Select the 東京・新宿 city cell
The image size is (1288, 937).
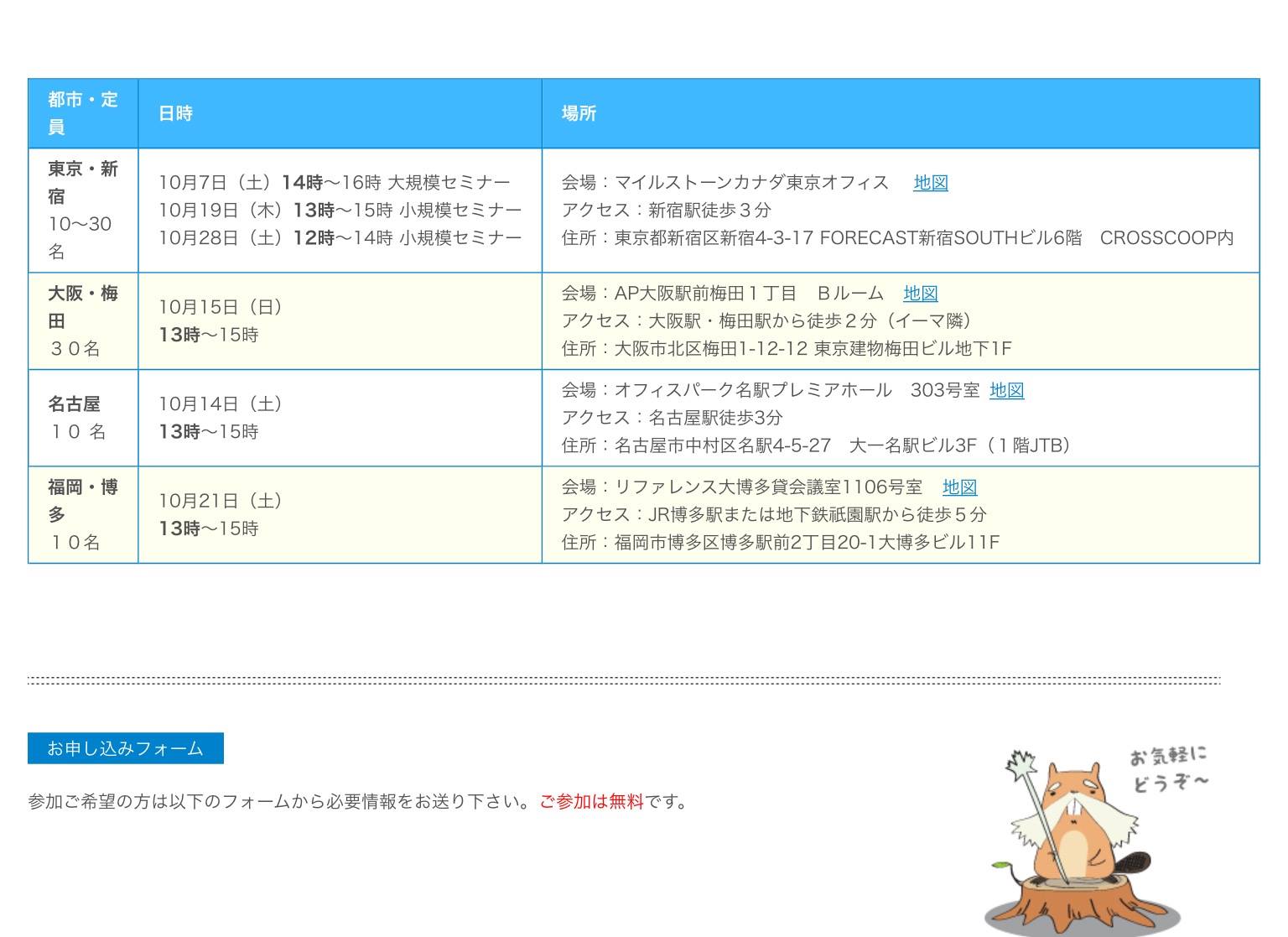pyautogui.click(x=82, y=210)
